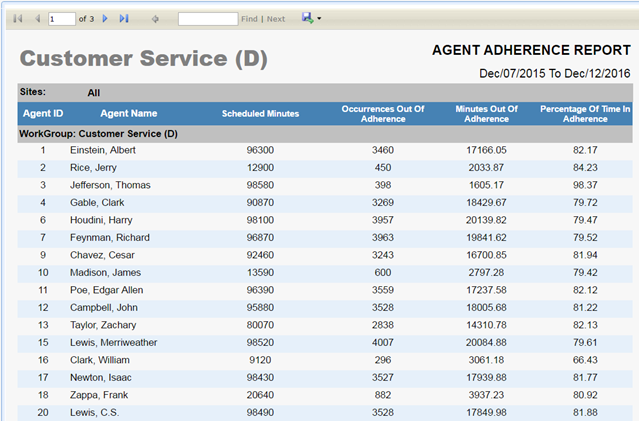Image resolution: width=639 pixels, height=421 pixels.
Task: Advance to the next report page
Action: click(106, 19)
